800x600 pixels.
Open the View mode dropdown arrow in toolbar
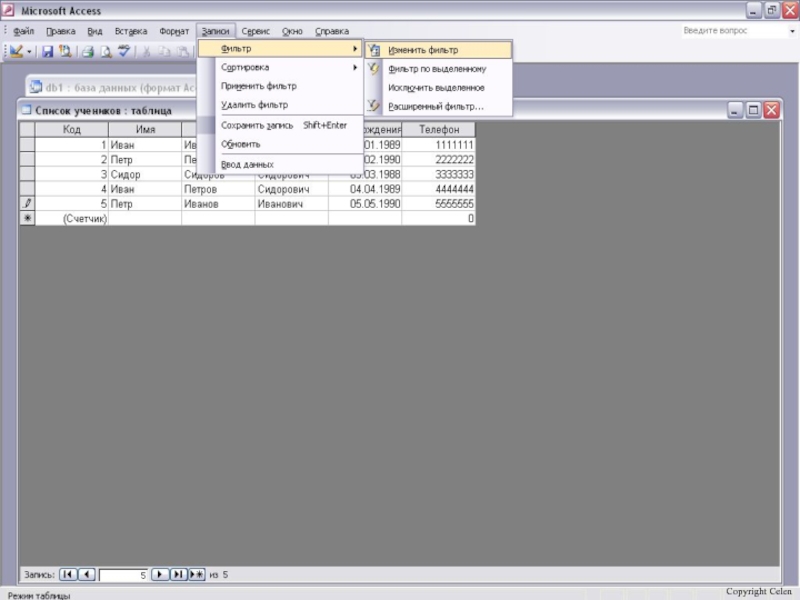(x=30, y=51)
